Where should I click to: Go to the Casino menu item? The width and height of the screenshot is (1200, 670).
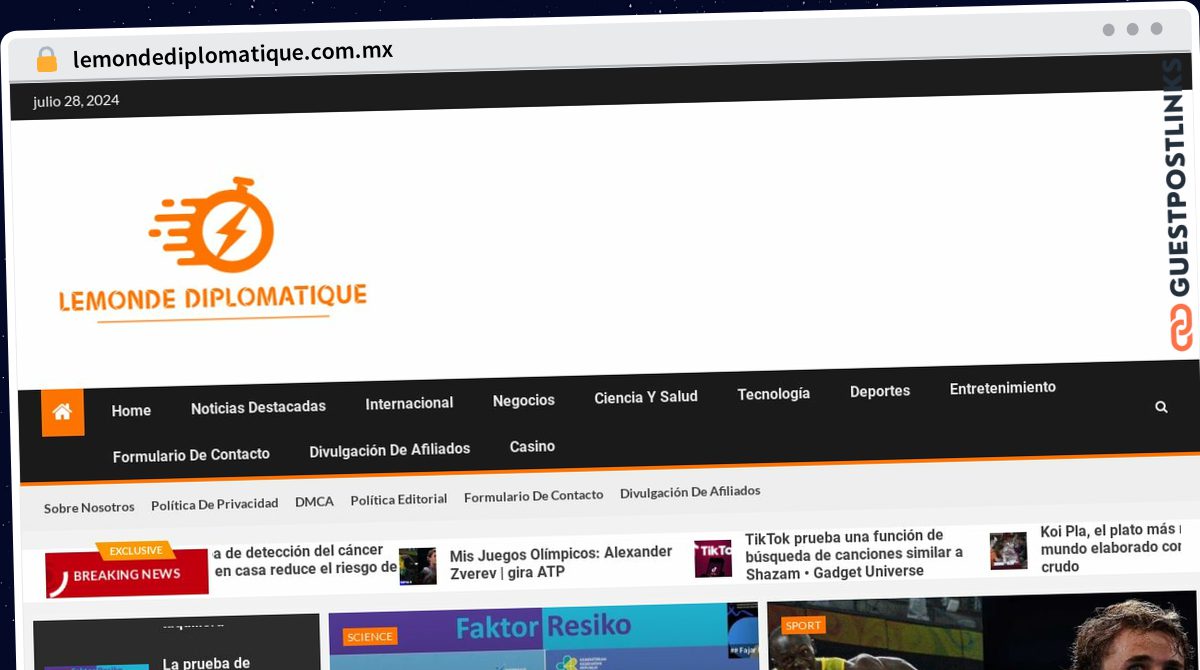coord(532,446)
